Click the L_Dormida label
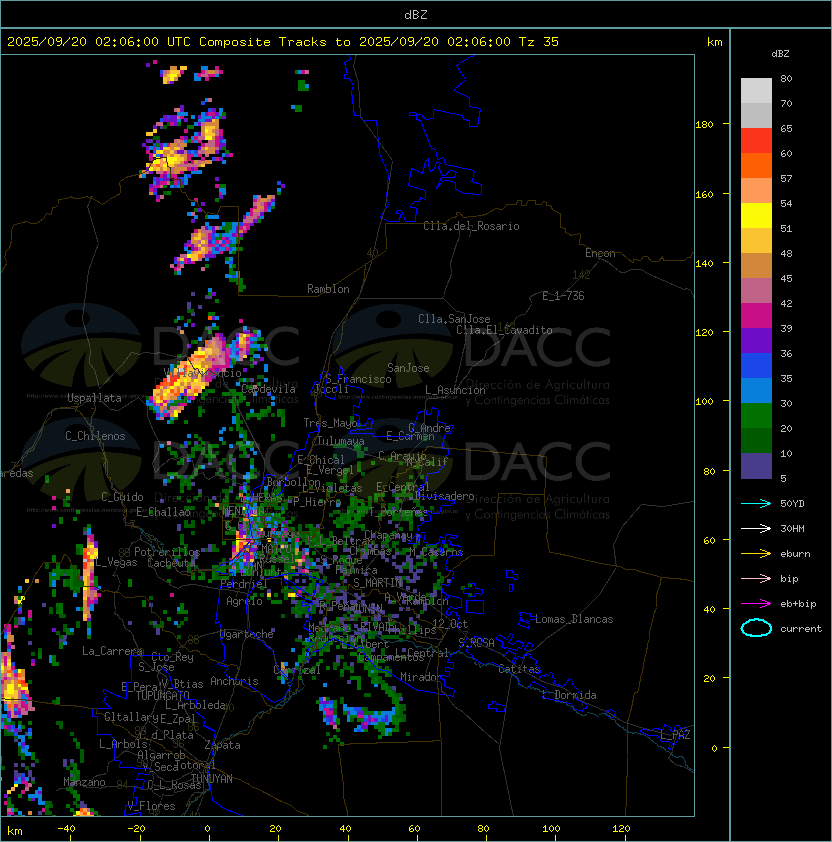Viewport: 832px width, 842px height. point(569,695)
